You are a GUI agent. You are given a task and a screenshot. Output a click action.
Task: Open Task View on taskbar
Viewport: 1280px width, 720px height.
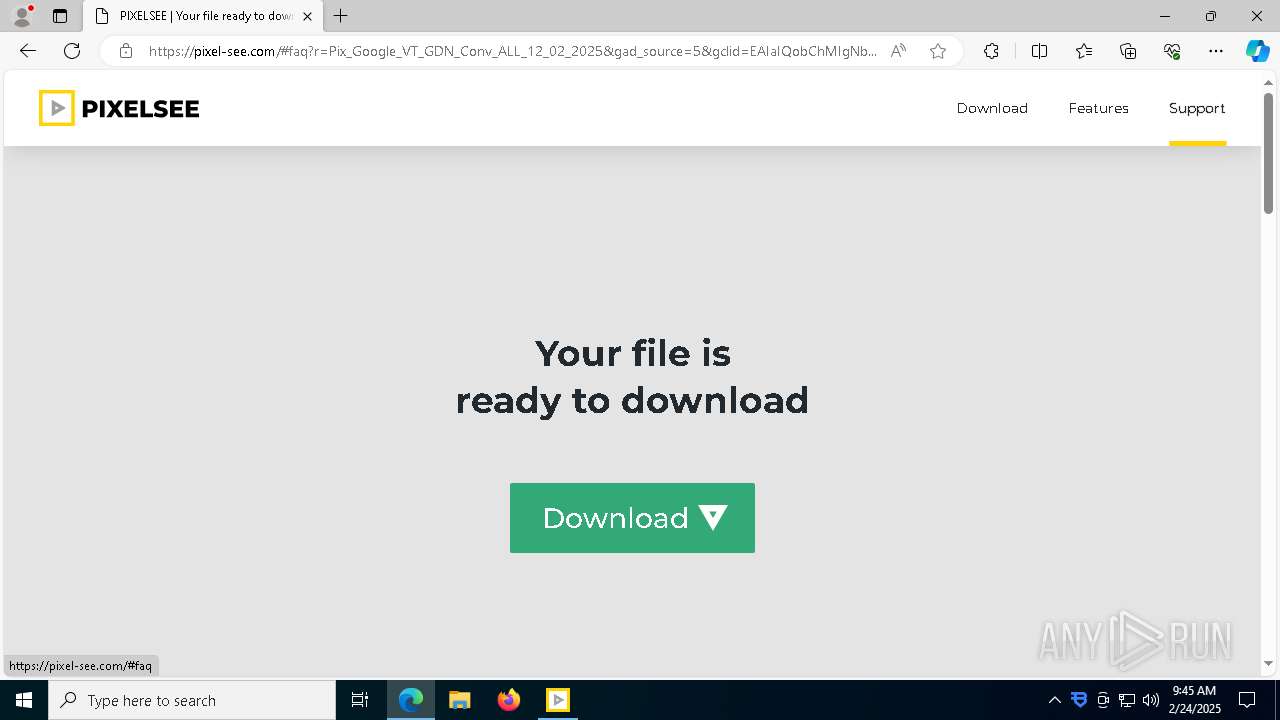coord(360,700)
